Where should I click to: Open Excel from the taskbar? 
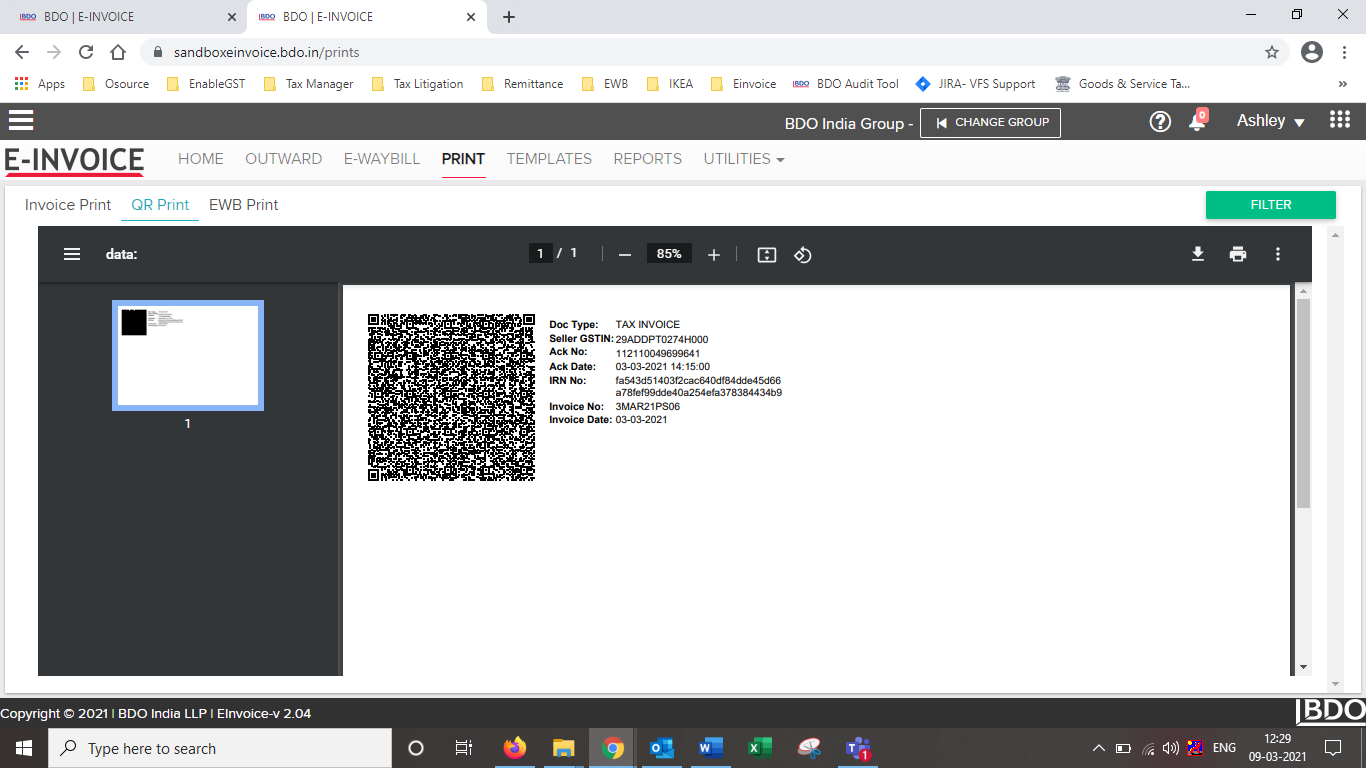click(x=760, y=748)
